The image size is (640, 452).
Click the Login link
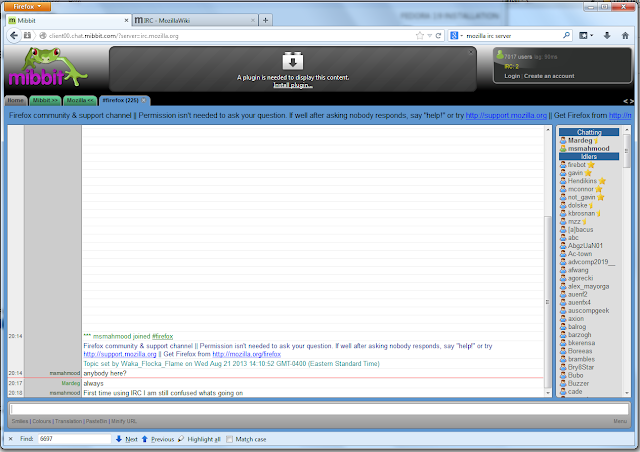(512, 76)
